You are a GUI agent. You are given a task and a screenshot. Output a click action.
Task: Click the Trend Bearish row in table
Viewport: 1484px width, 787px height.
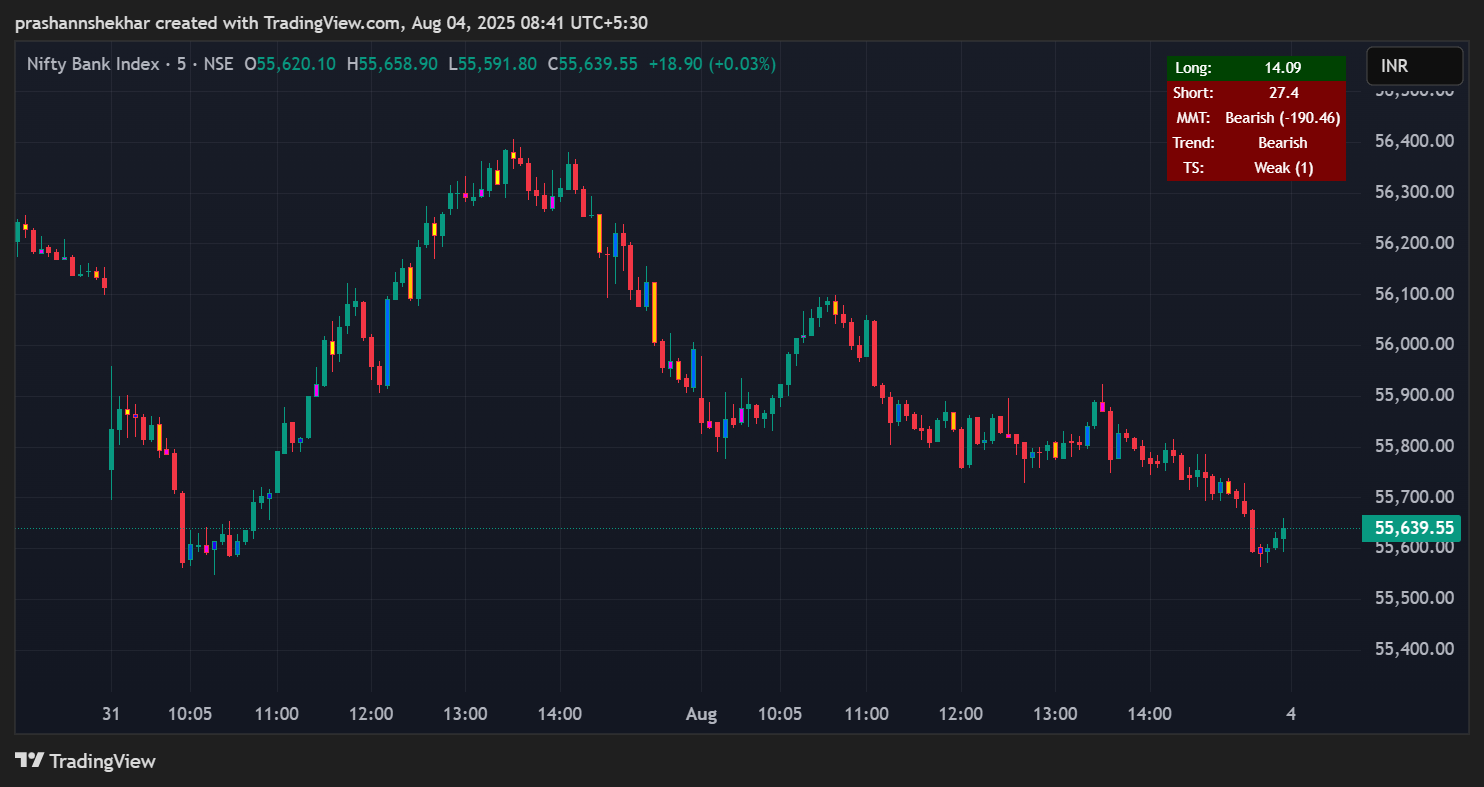pyautogui.click(x=1255, y=143)
